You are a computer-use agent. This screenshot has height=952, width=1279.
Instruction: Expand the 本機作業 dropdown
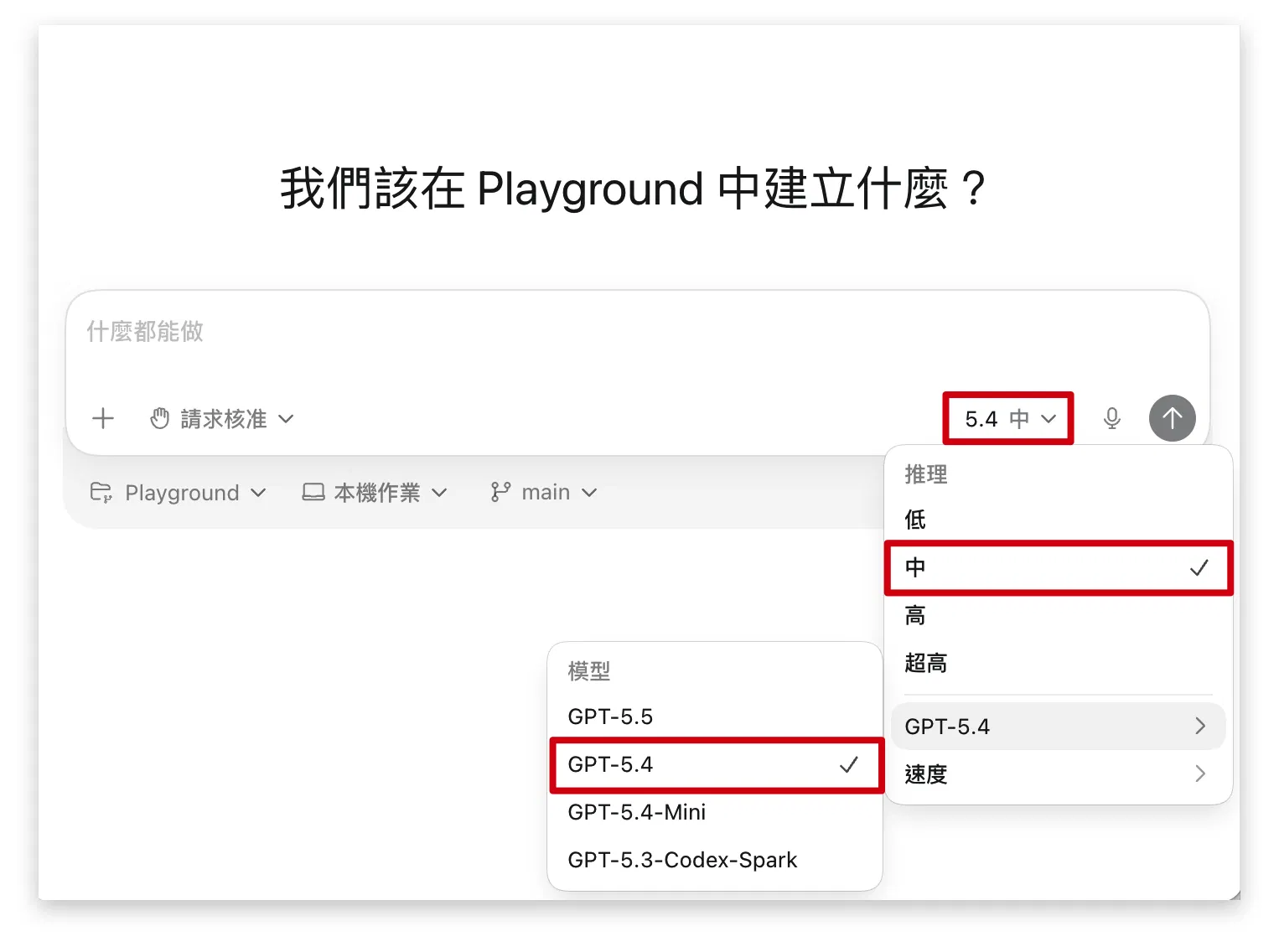pos(375,492)
